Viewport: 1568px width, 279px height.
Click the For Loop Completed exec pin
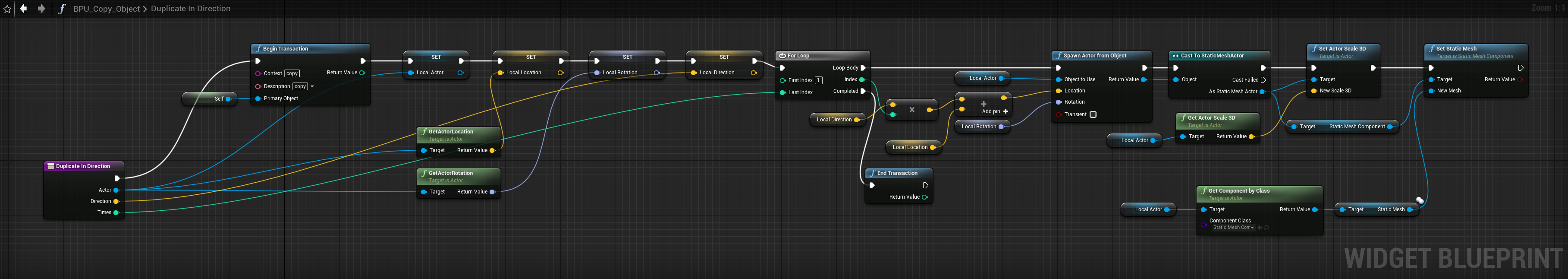point(863,92)
